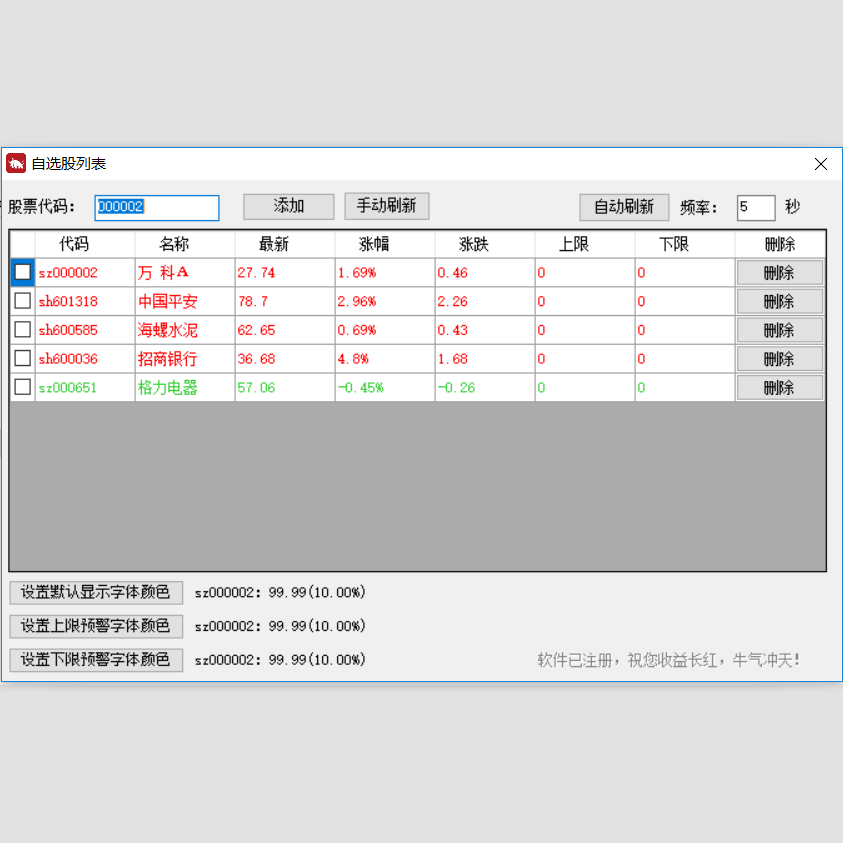Select the sh600036 code cell

pyautogui.click(x=85, y=359)
